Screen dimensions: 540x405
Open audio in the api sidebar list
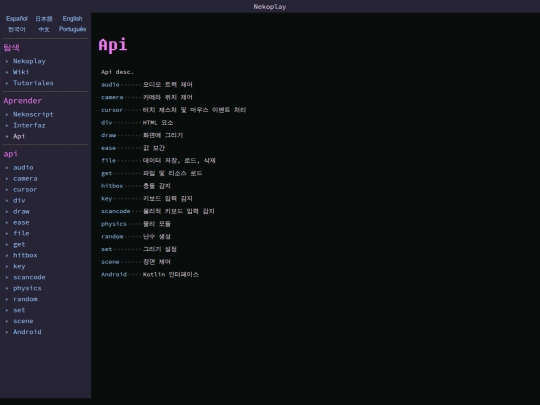(23, 168)
